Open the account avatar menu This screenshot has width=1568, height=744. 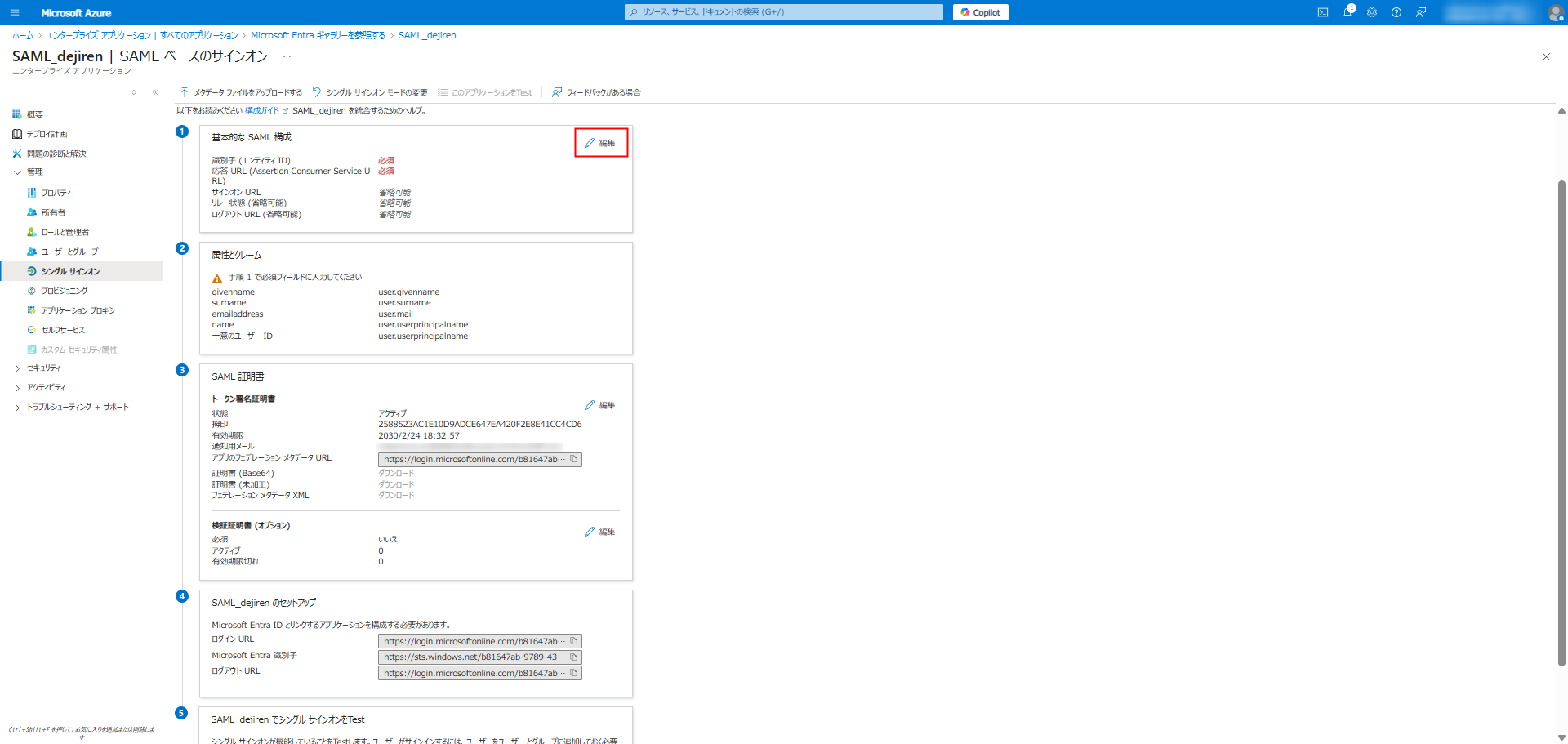(1556, 12)
